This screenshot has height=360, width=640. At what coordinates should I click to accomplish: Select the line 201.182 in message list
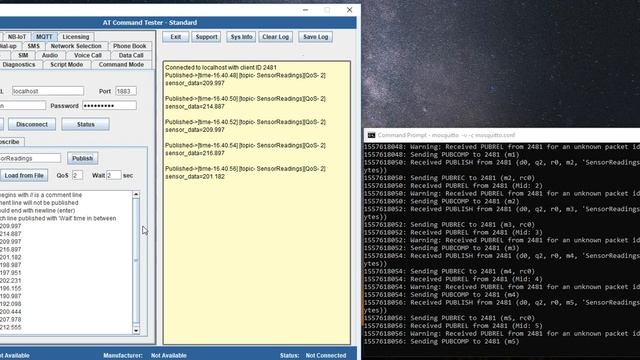click(11, 257)
